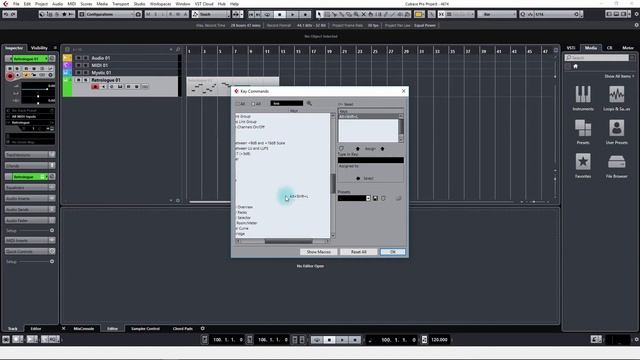Click the Reset All button
Viewport: 640px width, 360px height.
point(358,252)
